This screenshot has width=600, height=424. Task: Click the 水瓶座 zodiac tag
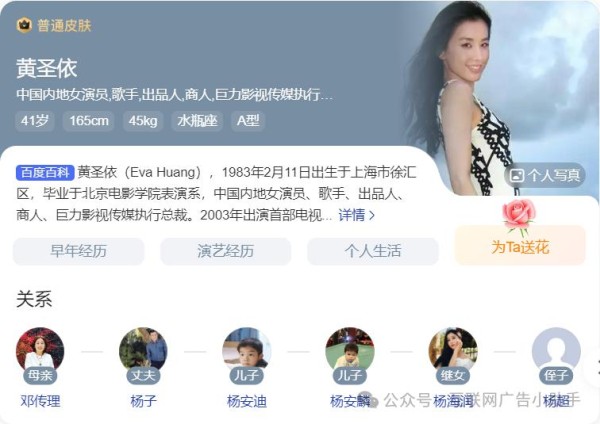[x=197, y=121]
